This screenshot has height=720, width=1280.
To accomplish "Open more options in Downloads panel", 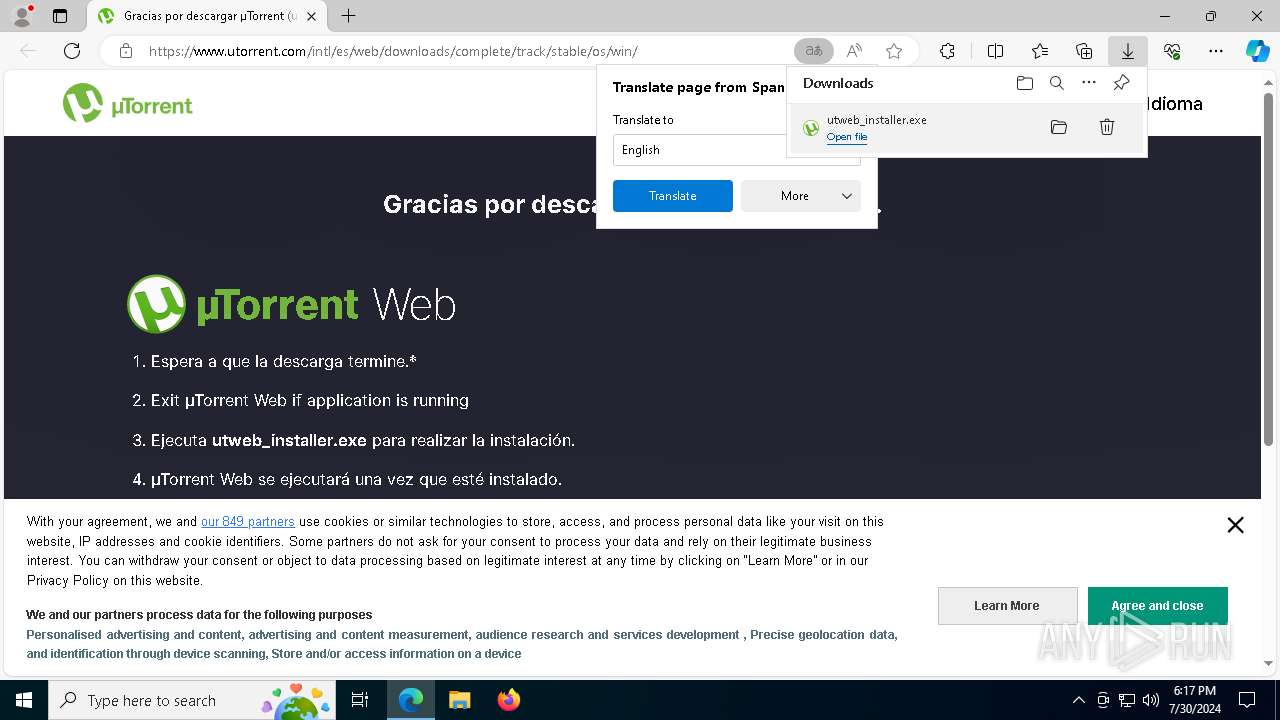I will pyautogui.click(x=1089, y=83).
